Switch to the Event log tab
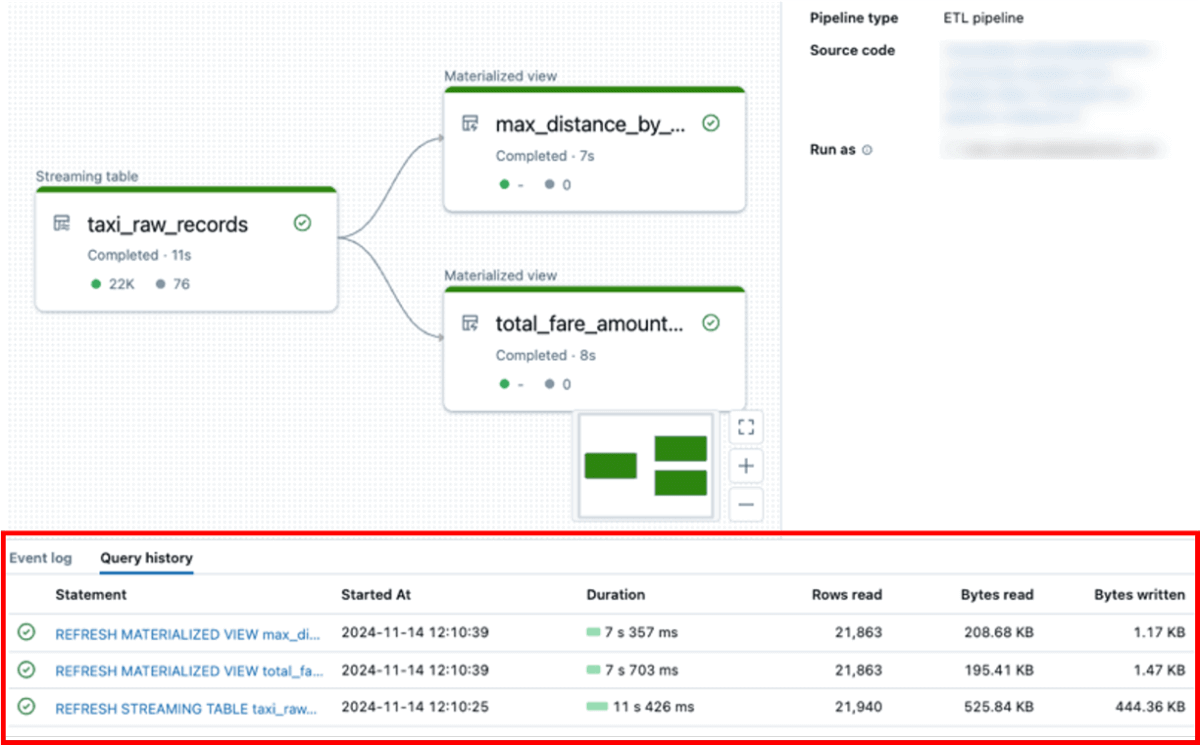Image resolution: width=1200 pixels, height=745 pixels. click(41, 558)
